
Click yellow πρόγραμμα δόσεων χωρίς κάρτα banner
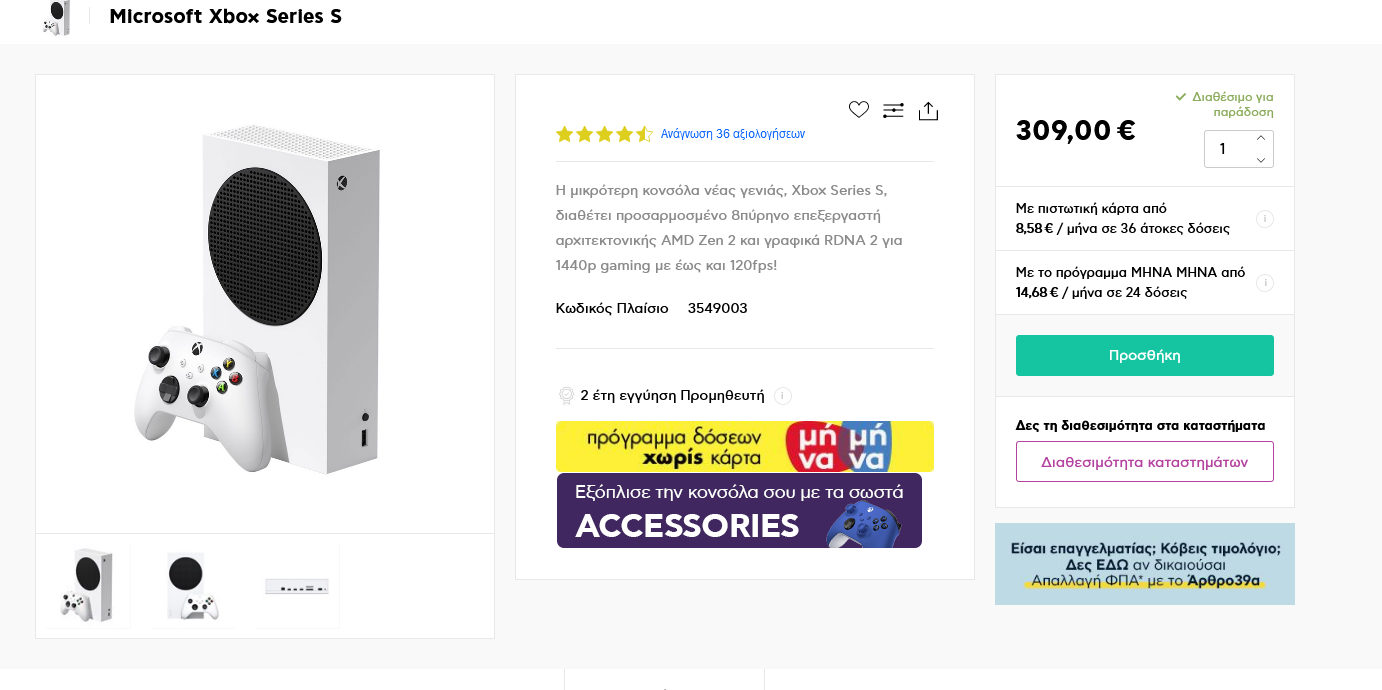tap(744, 446)
